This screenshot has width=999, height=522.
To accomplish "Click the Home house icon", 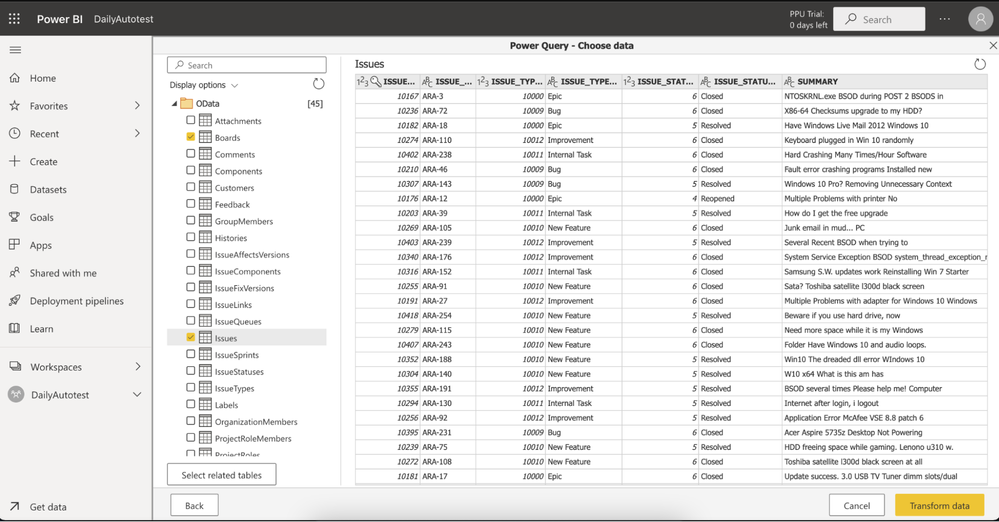I will 15,78.
